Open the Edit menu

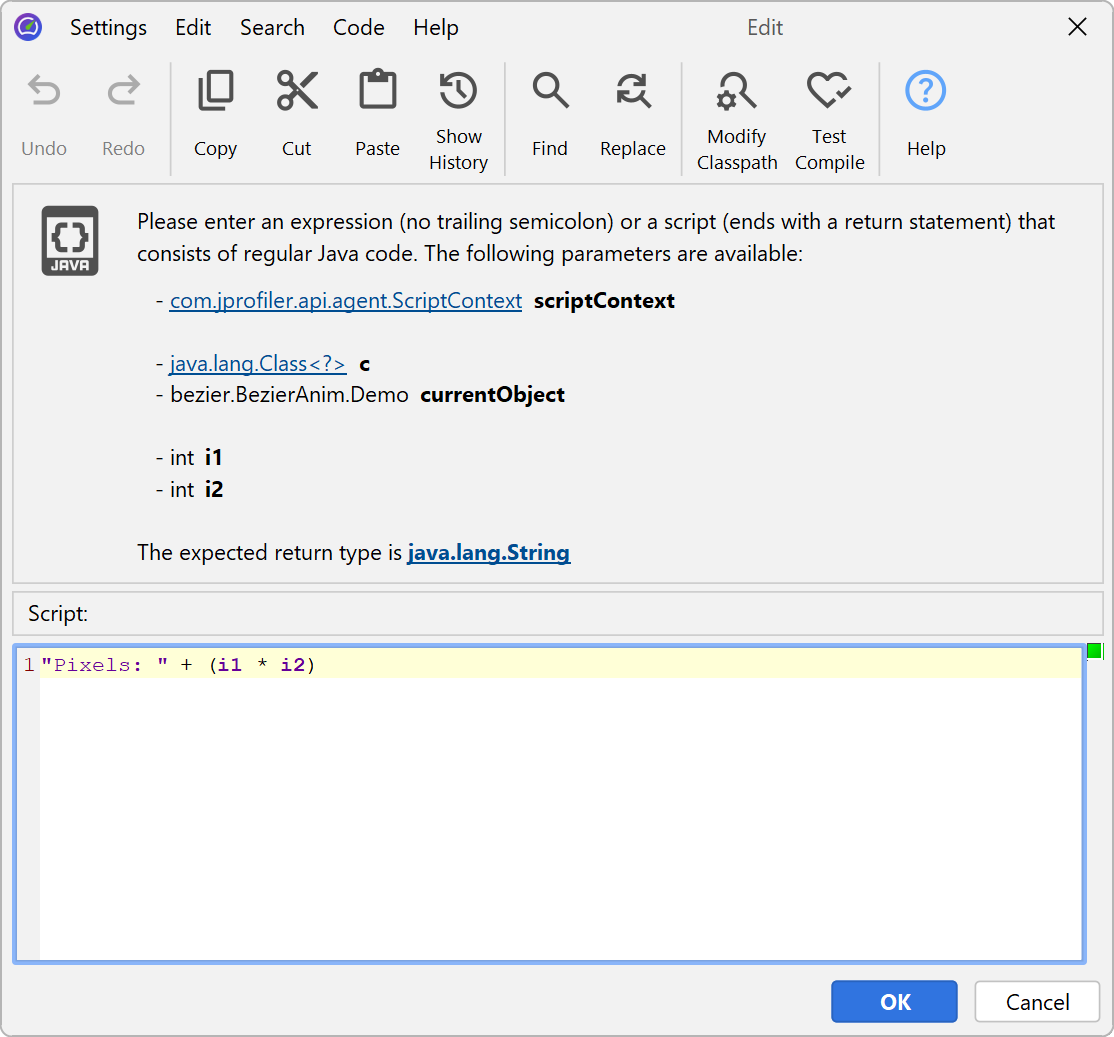click(193, 28)
